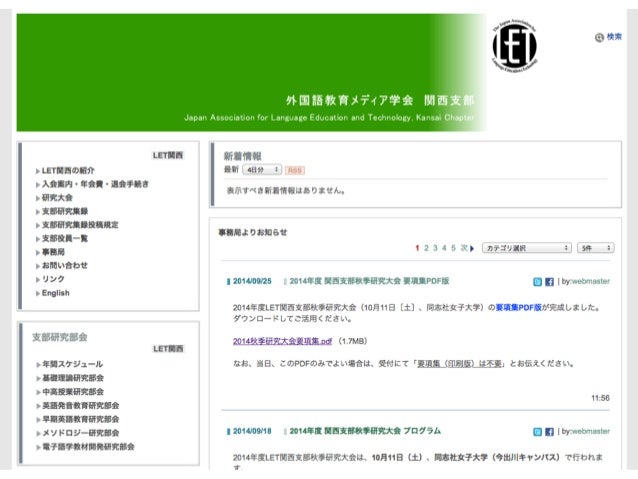Open the search link in the top-right corner
Screen dimensions: 638x479
coord(614,37)
